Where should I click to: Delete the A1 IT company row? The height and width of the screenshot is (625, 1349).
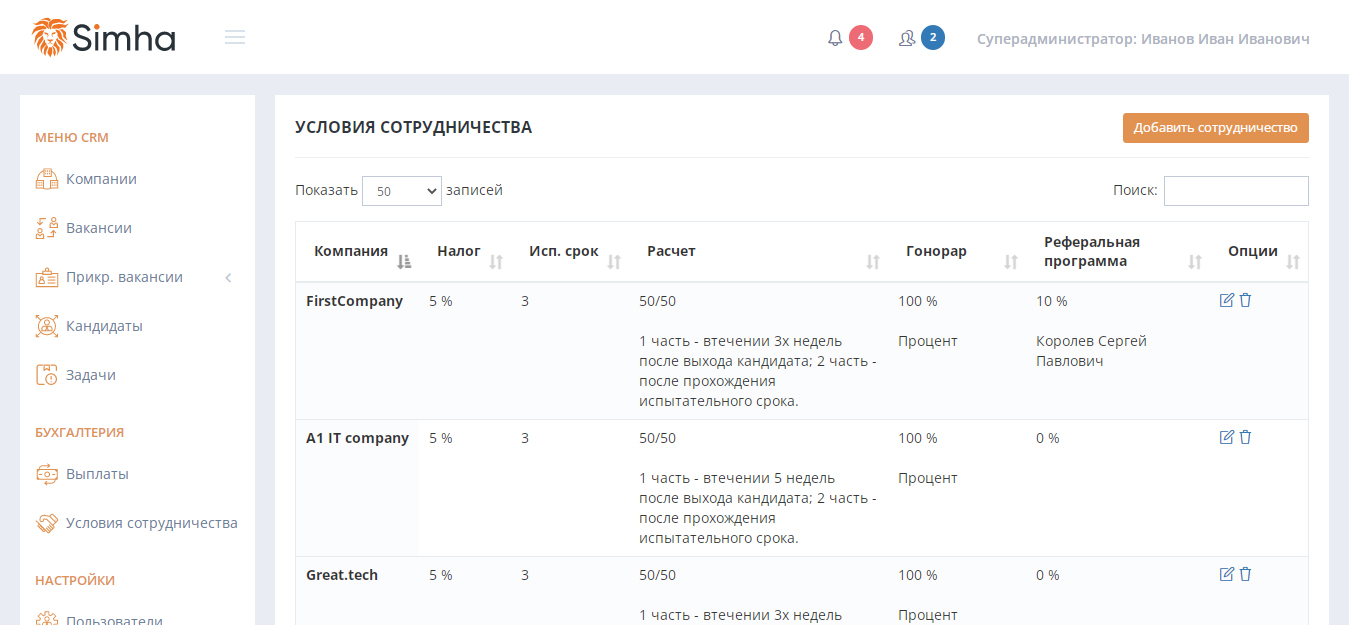1245,437
